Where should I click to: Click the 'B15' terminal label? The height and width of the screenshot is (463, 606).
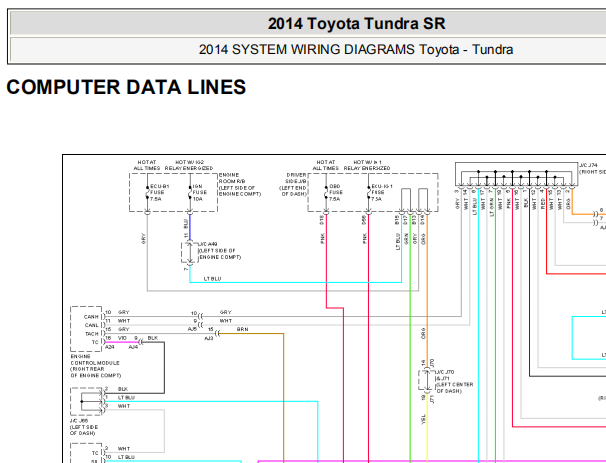[x=397, y=221]
